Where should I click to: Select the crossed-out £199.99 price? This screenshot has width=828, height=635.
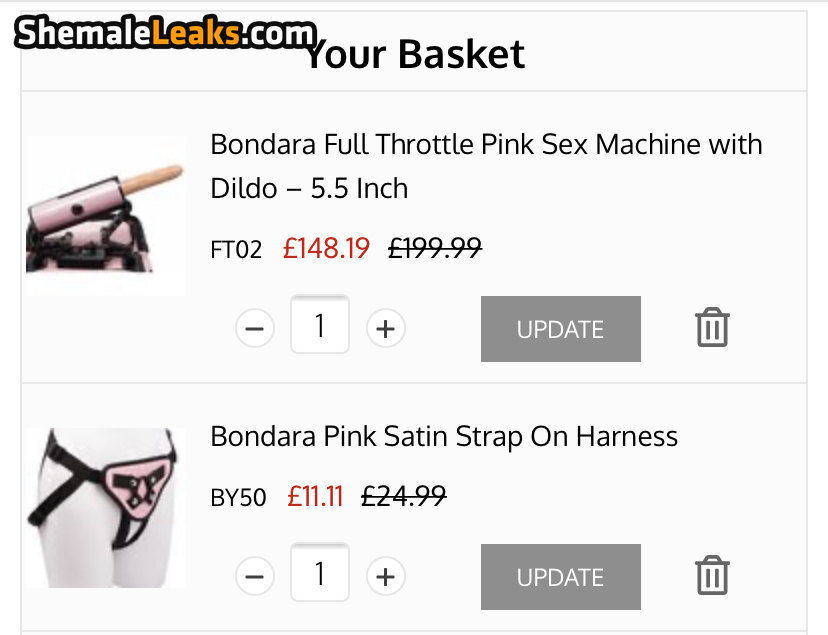point(434,248)
